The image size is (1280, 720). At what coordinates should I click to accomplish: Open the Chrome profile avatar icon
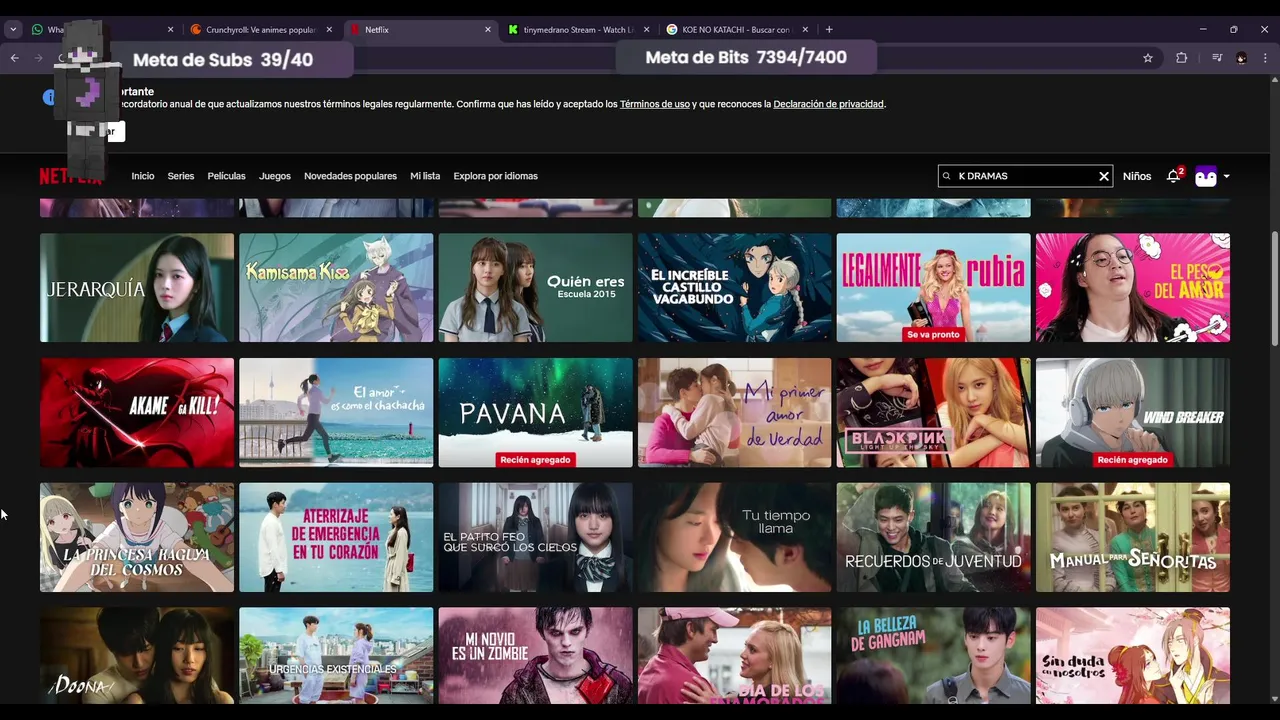pos(1241,58)
